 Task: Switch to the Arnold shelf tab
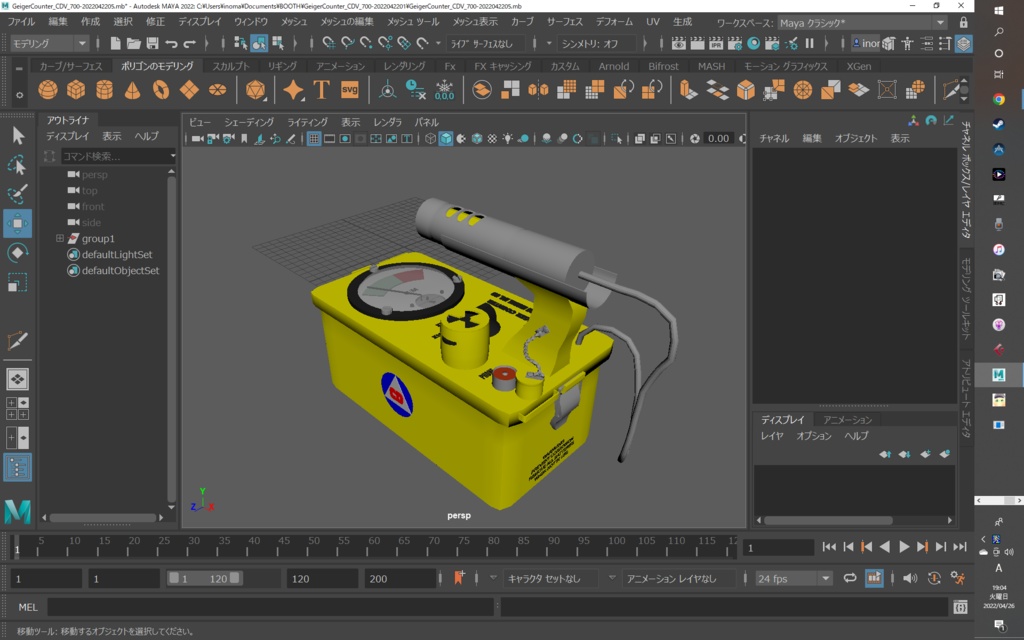click(x=614, y=66)
